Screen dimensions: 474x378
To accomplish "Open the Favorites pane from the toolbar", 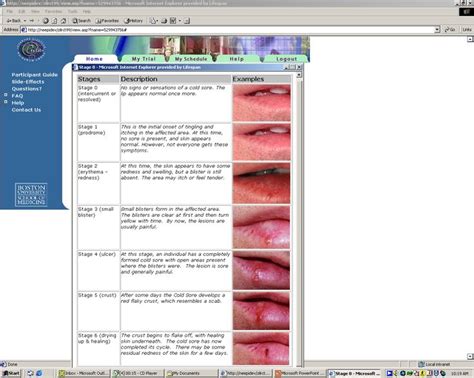I will [107, 21].
